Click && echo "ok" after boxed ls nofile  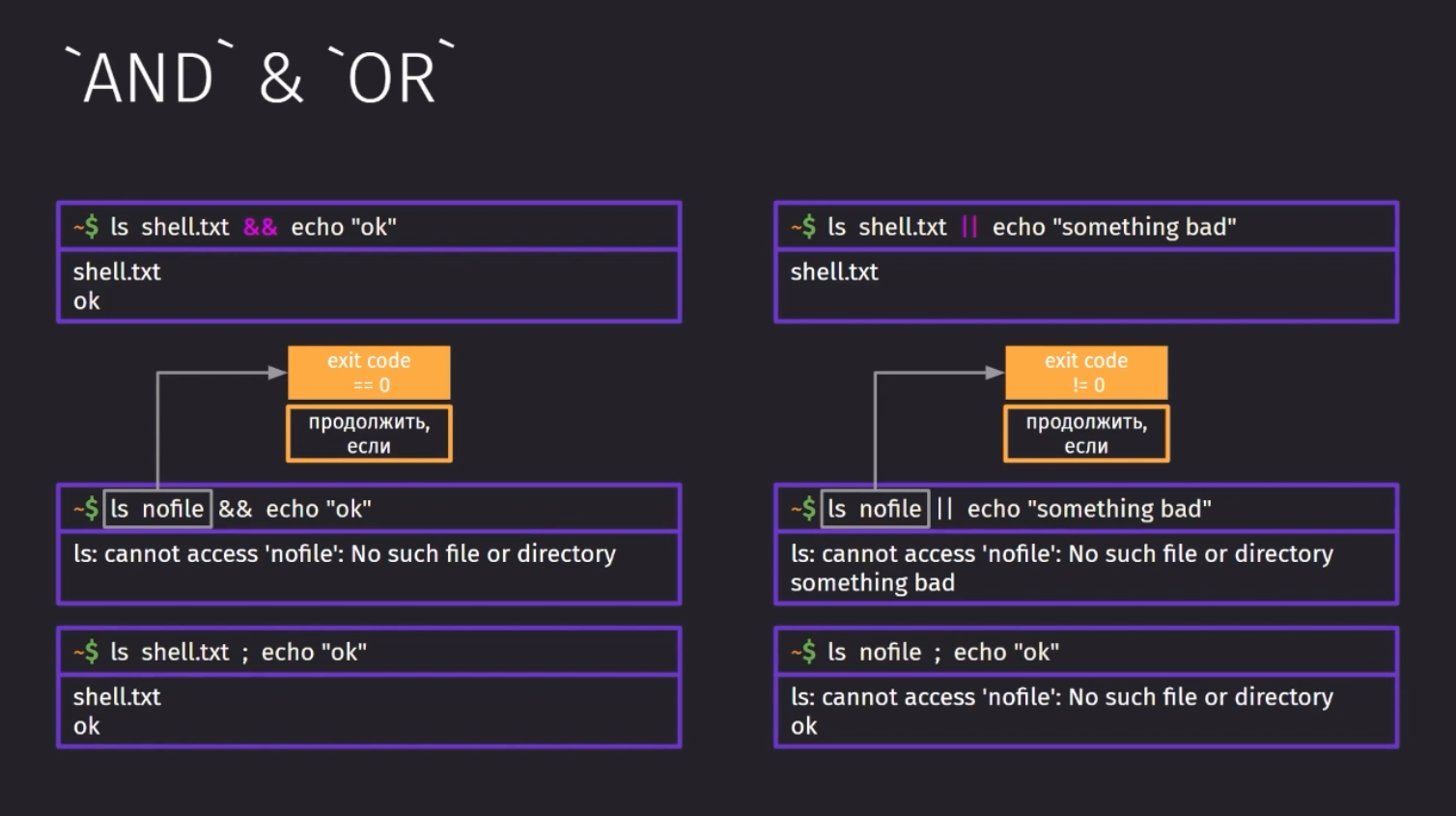tap(294, 509)
